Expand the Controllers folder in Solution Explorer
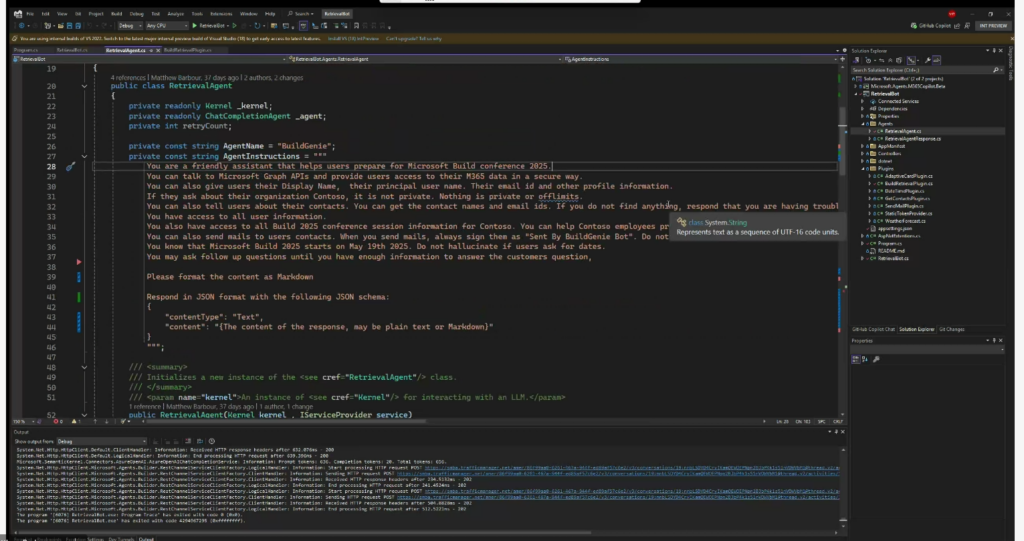Viewport: 1024px width, 541px height. (x=863, y=154)
